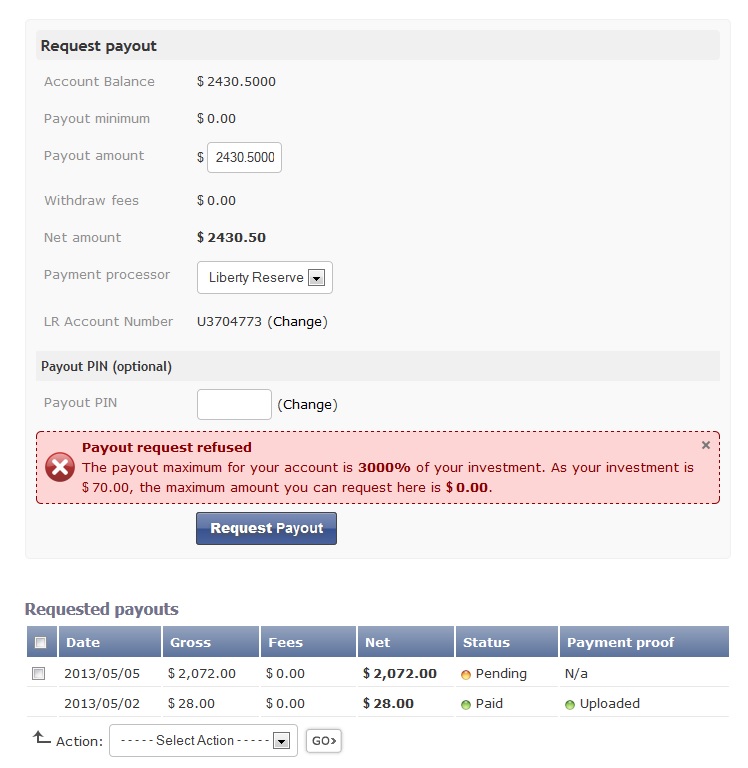The height and width of the screenshot is (768, 748).
Task: Click Change link next to Payout PIN
Action: click(x=307, y=405)
